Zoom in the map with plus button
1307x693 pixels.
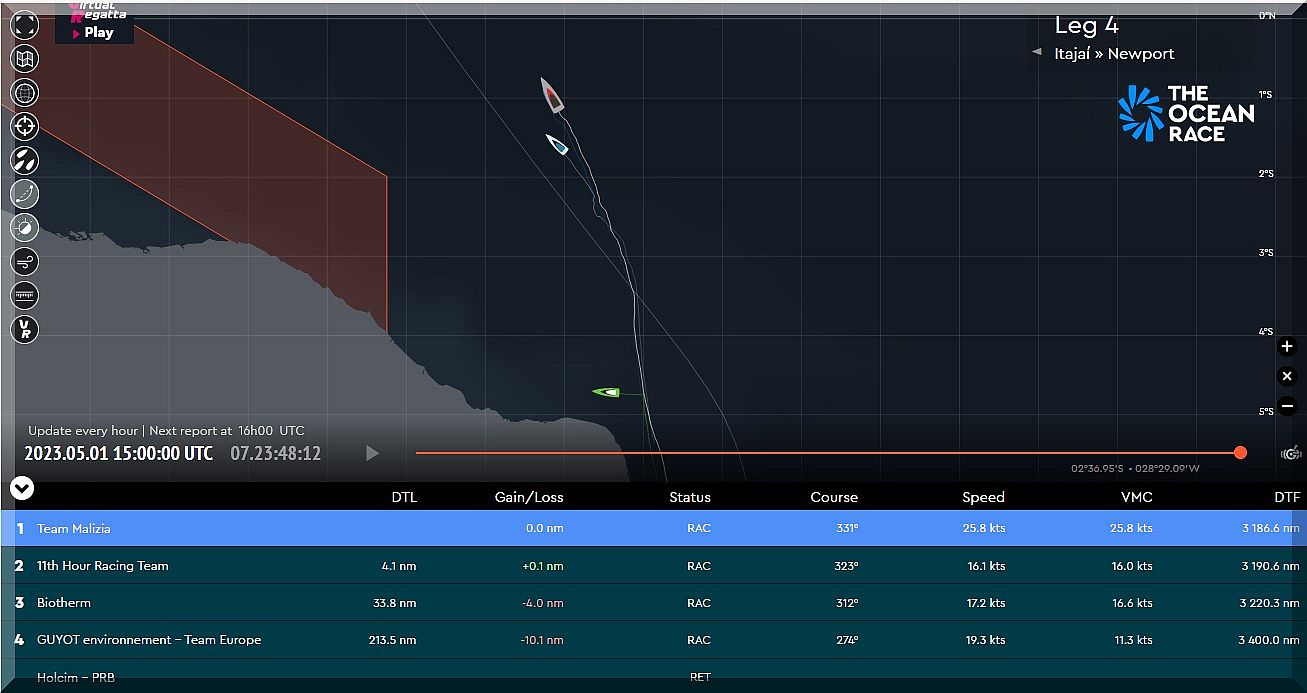[x=1287, y=347]
